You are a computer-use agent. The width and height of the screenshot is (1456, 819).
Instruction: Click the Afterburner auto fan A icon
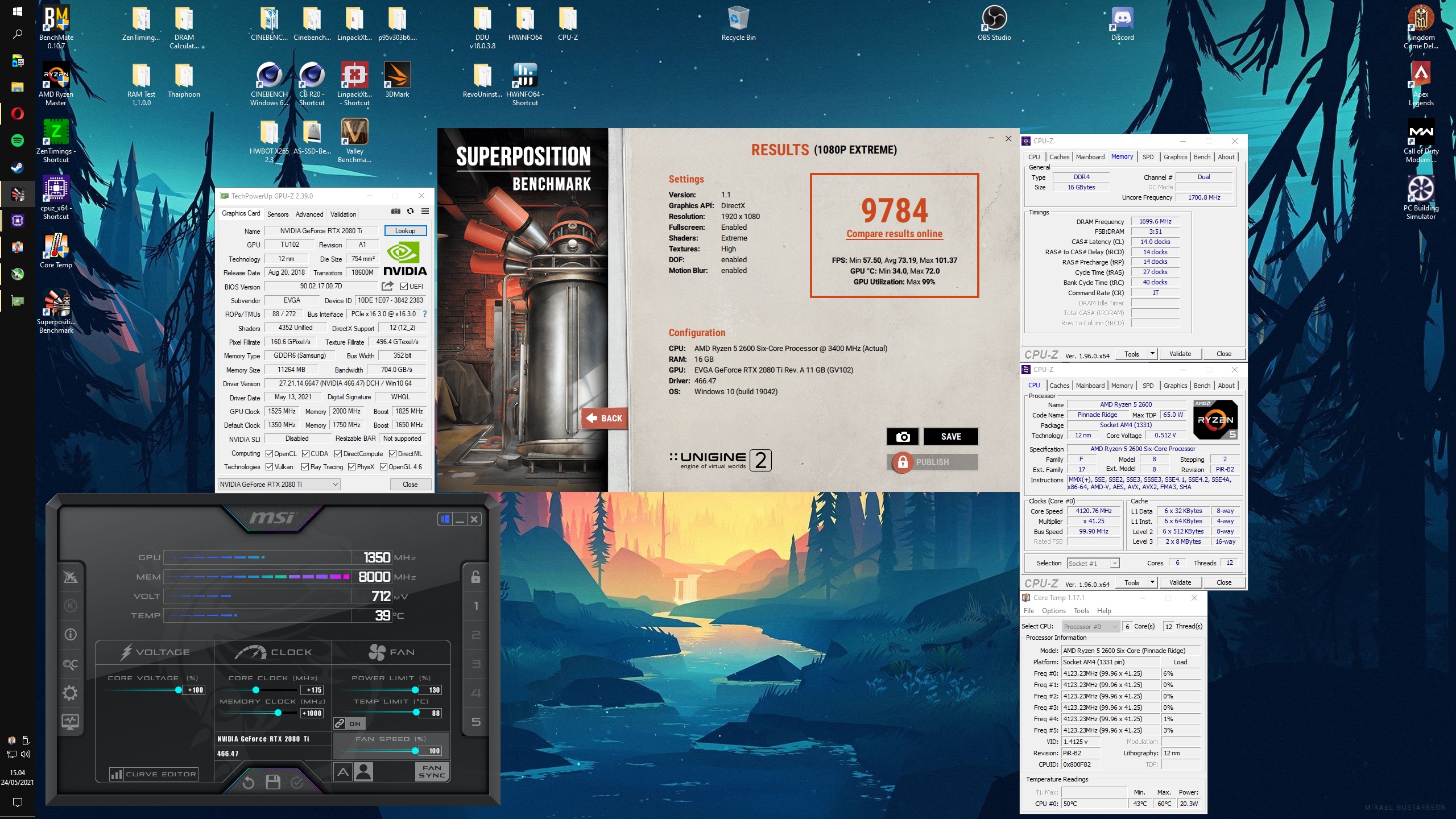pyautogui.click(x=343, y=772)
